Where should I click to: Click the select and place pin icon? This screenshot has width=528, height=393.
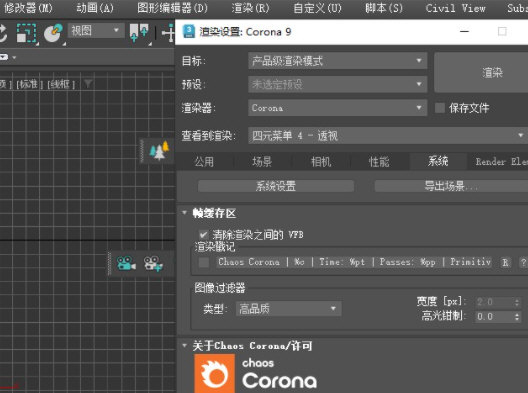click(x=139, y=33)
